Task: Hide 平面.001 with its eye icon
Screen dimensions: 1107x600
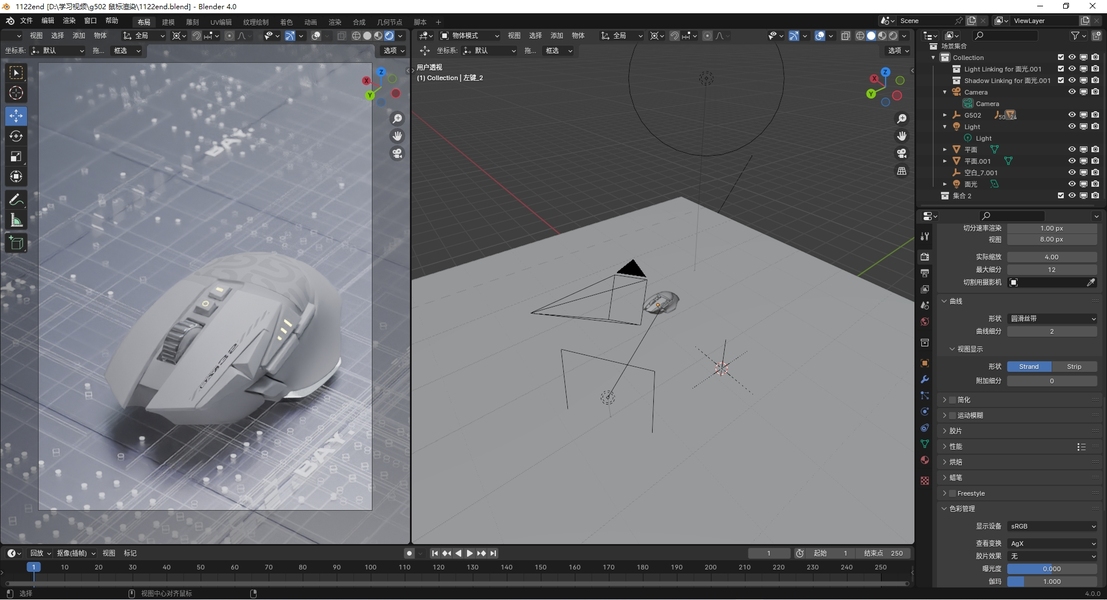Action: pos(1072,161)
